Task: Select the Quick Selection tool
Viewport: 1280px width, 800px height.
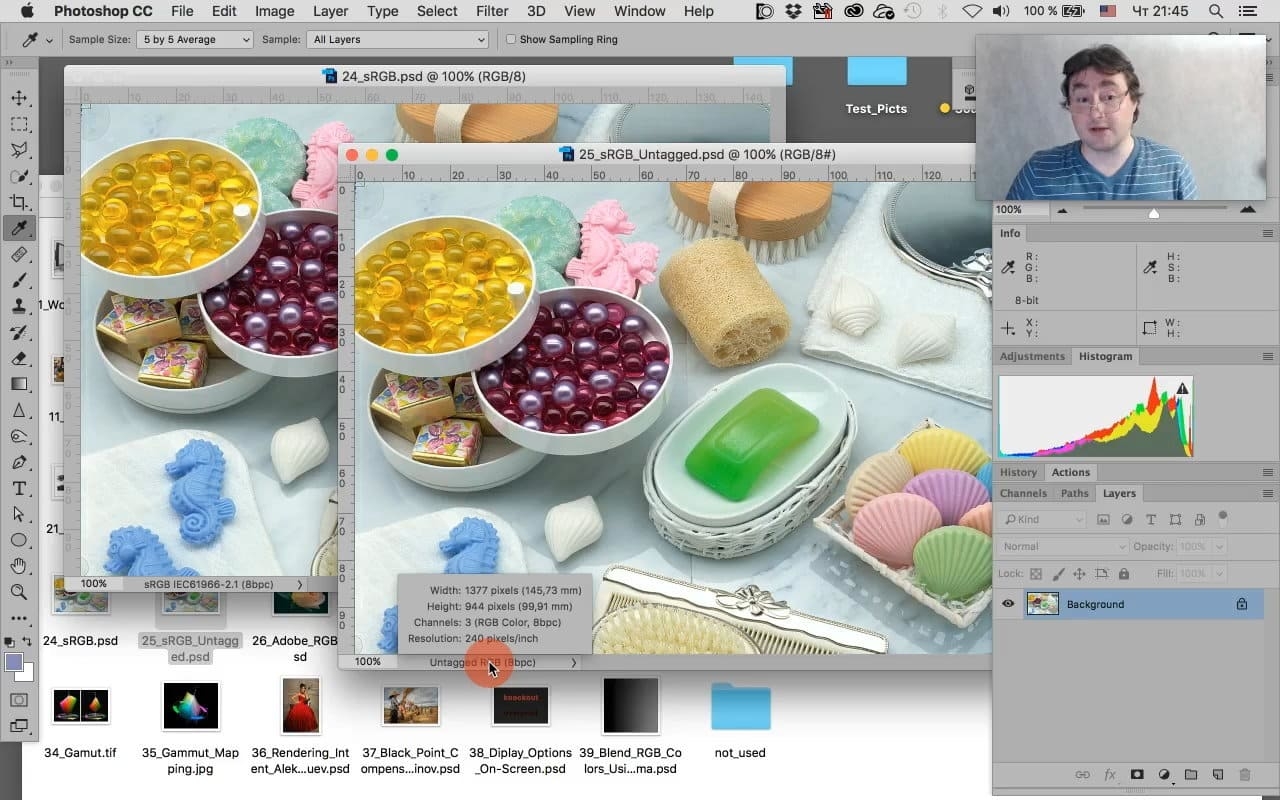Action: point(19,176)
